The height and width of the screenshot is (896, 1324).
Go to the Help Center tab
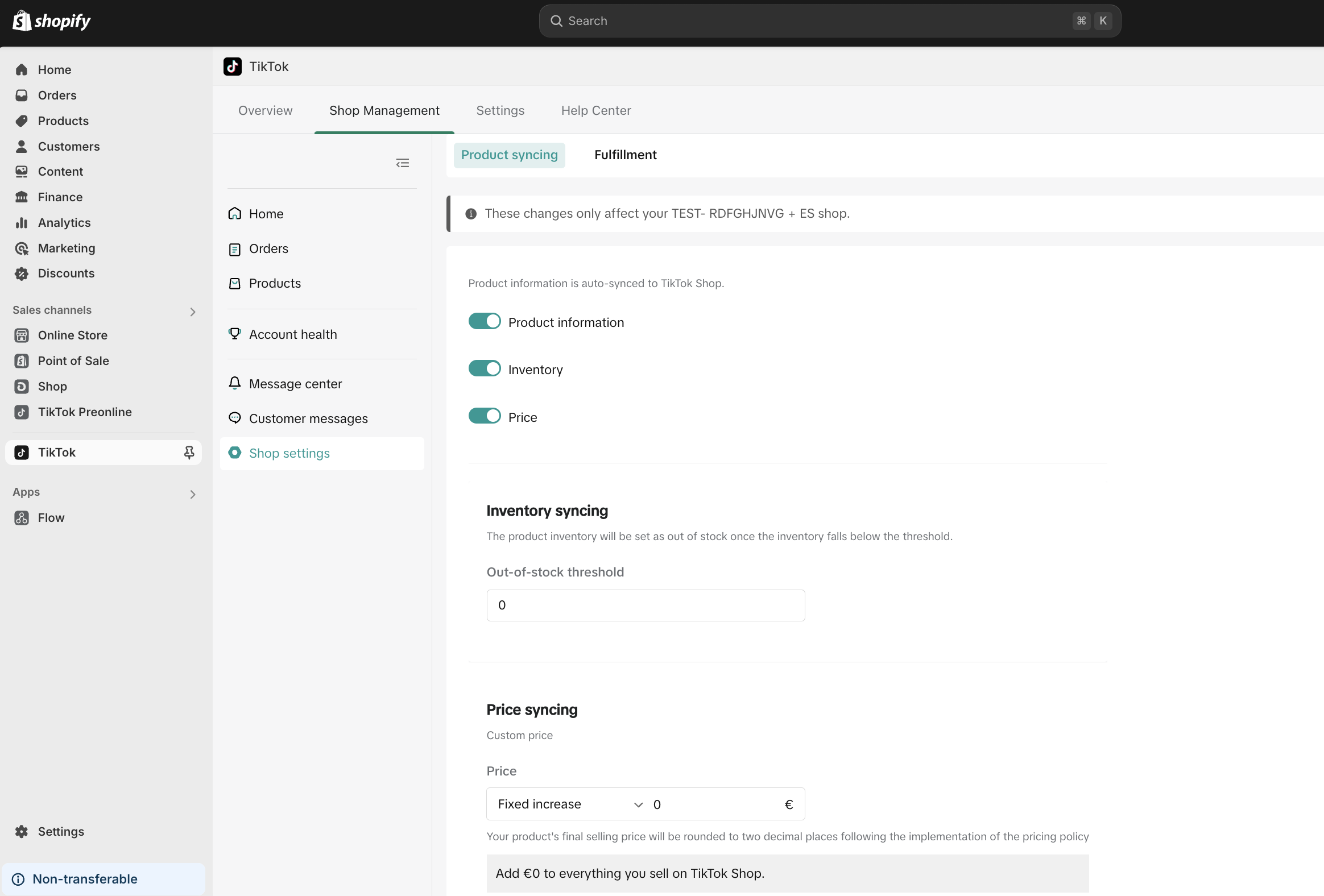(596, 110)
